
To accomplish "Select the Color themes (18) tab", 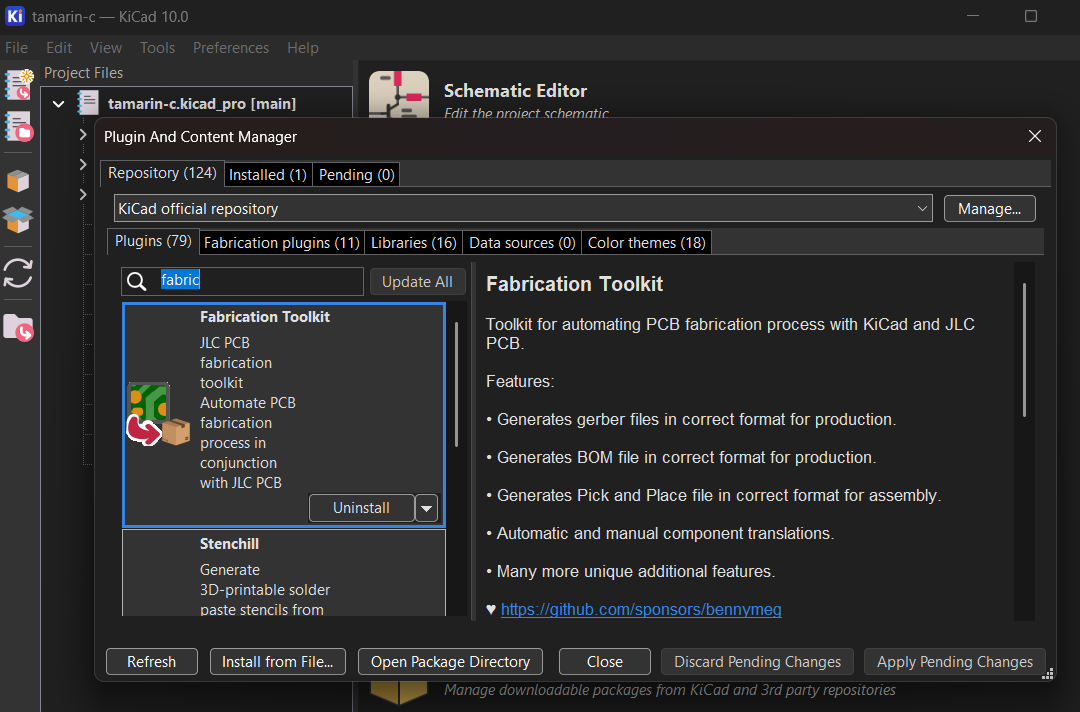I will point(646,243).
